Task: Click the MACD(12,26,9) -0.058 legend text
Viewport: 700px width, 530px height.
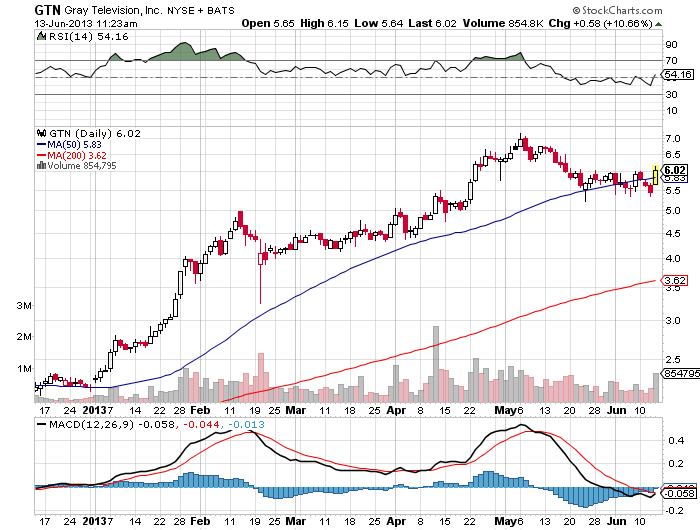Action: [x=112, y=424]
